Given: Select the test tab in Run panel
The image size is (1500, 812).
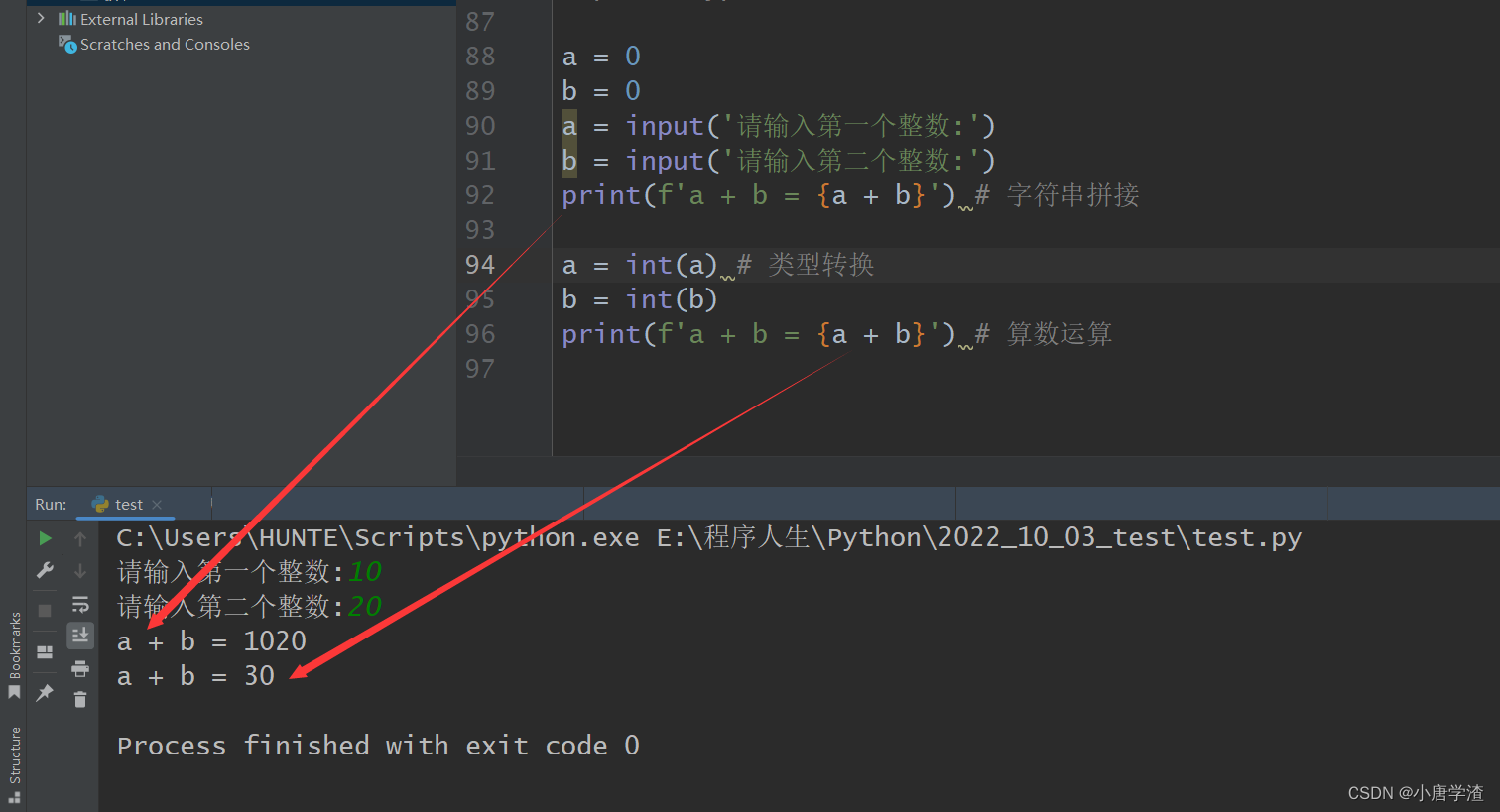Looking at the screenshot, I should click(x=126, y=505).
